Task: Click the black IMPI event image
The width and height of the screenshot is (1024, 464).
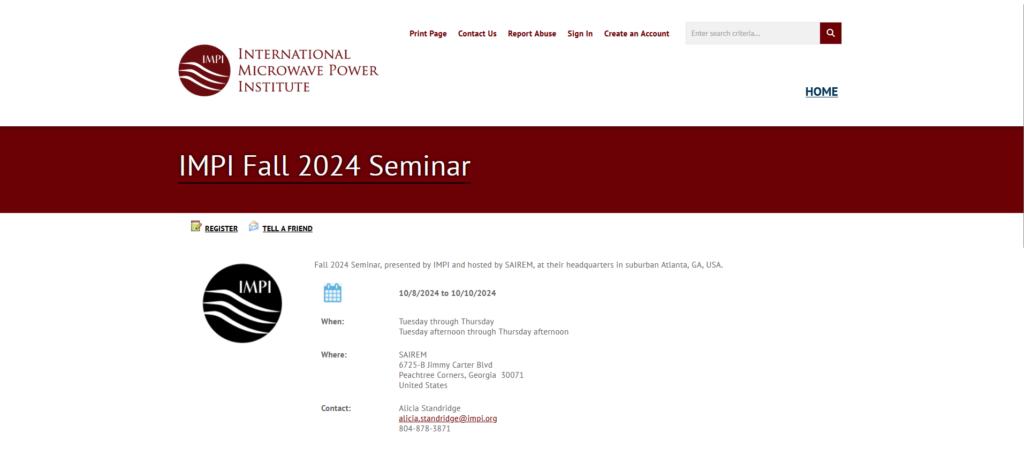Action: coord(242,303)
